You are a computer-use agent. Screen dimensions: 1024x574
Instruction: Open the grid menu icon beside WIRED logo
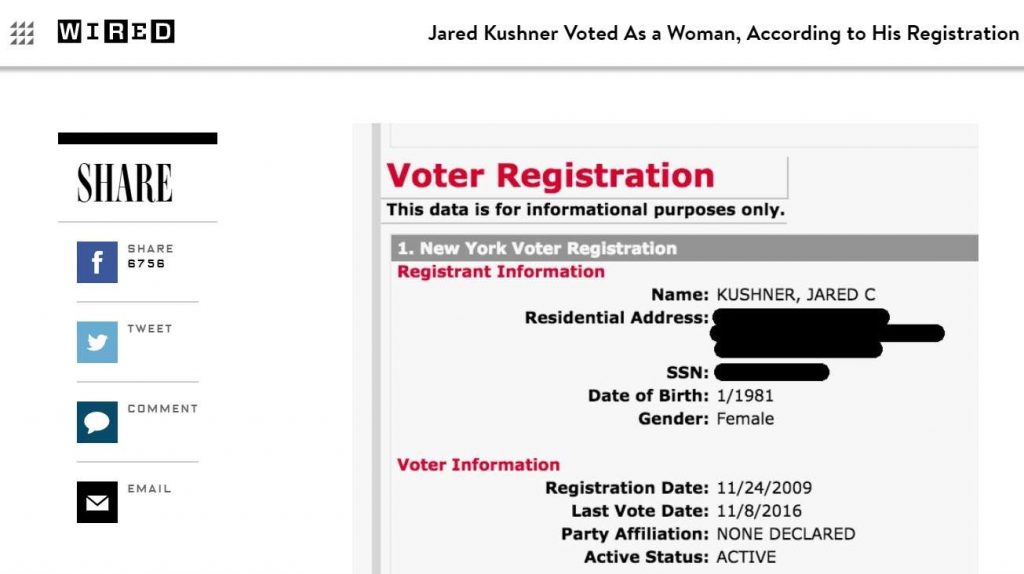[22, 34]
